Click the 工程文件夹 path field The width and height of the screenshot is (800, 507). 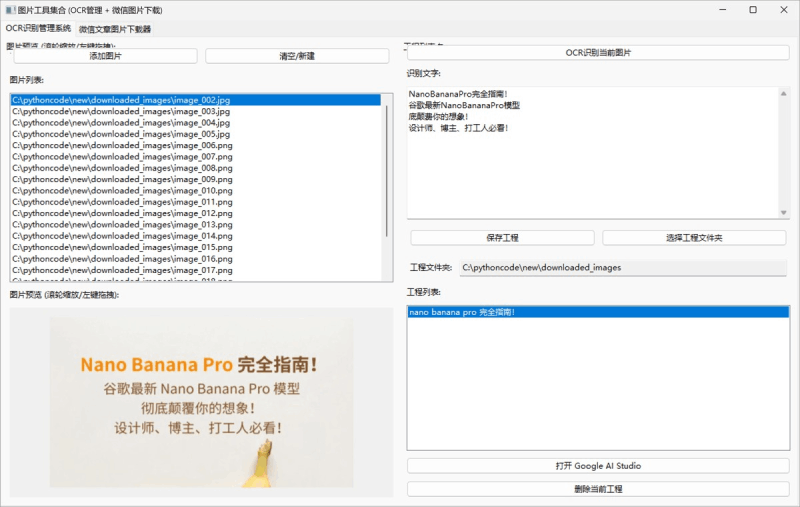[x=622, y=268]
